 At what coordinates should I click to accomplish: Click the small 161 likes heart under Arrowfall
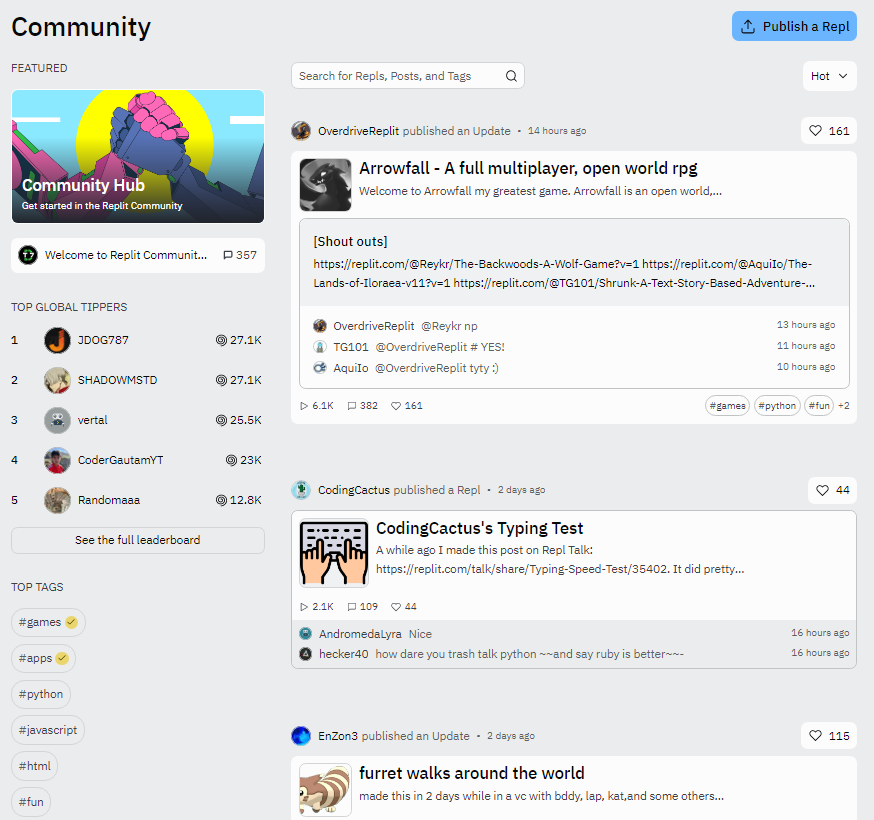pos(396,406)
